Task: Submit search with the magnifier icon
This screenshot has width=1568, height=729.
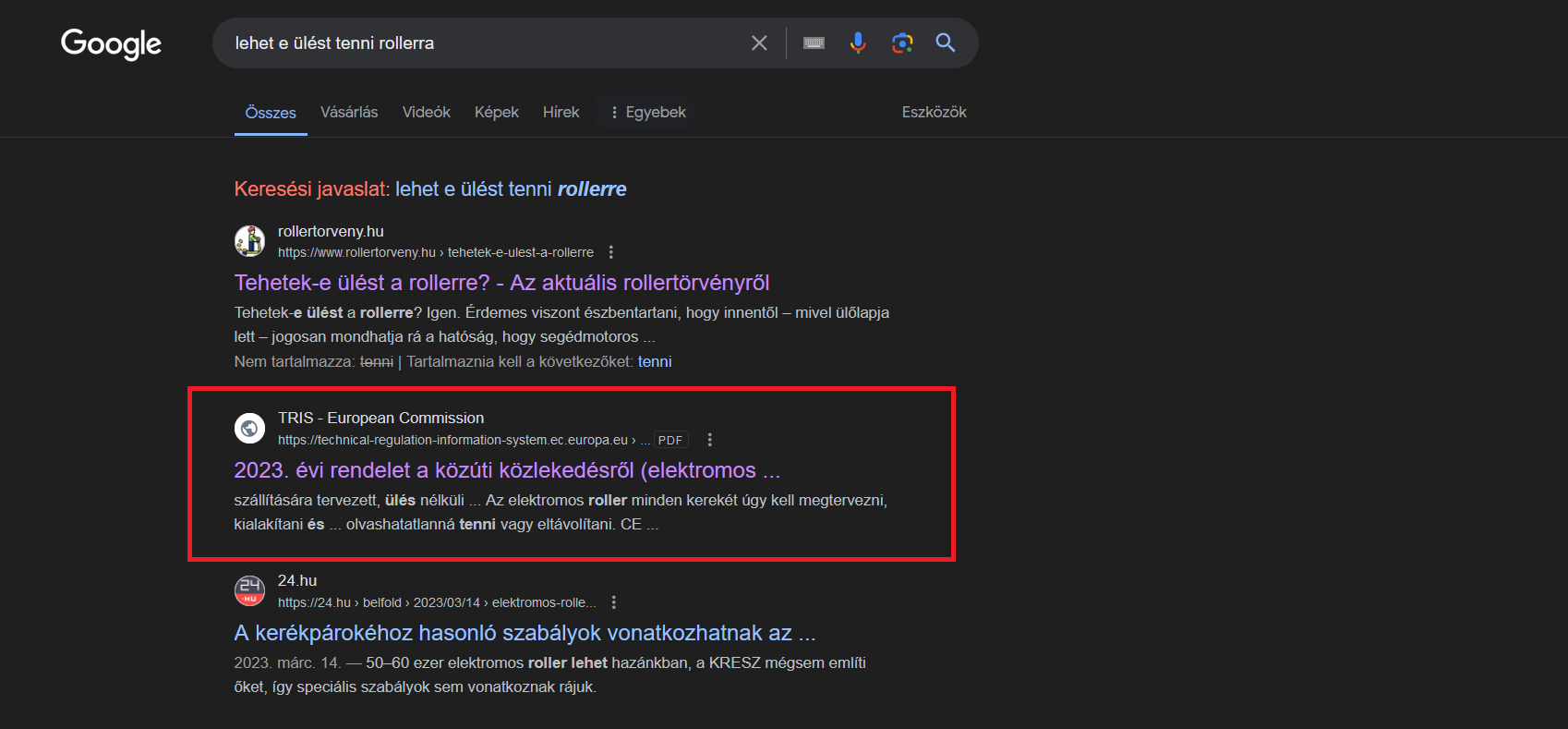Action: pyautogui.click(x=946, y=43)
